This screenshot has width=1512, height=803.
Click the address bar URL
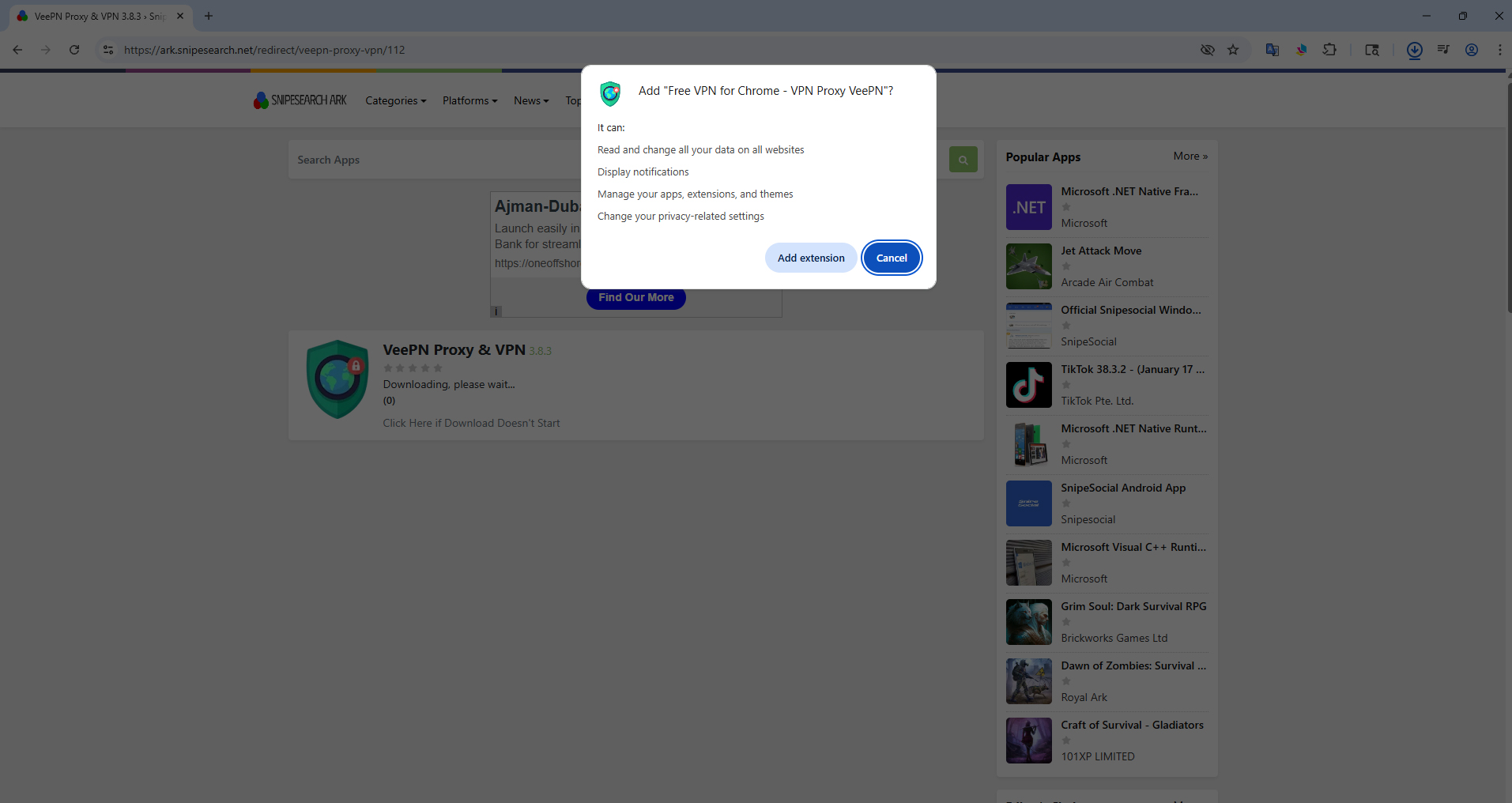point(264,50)
